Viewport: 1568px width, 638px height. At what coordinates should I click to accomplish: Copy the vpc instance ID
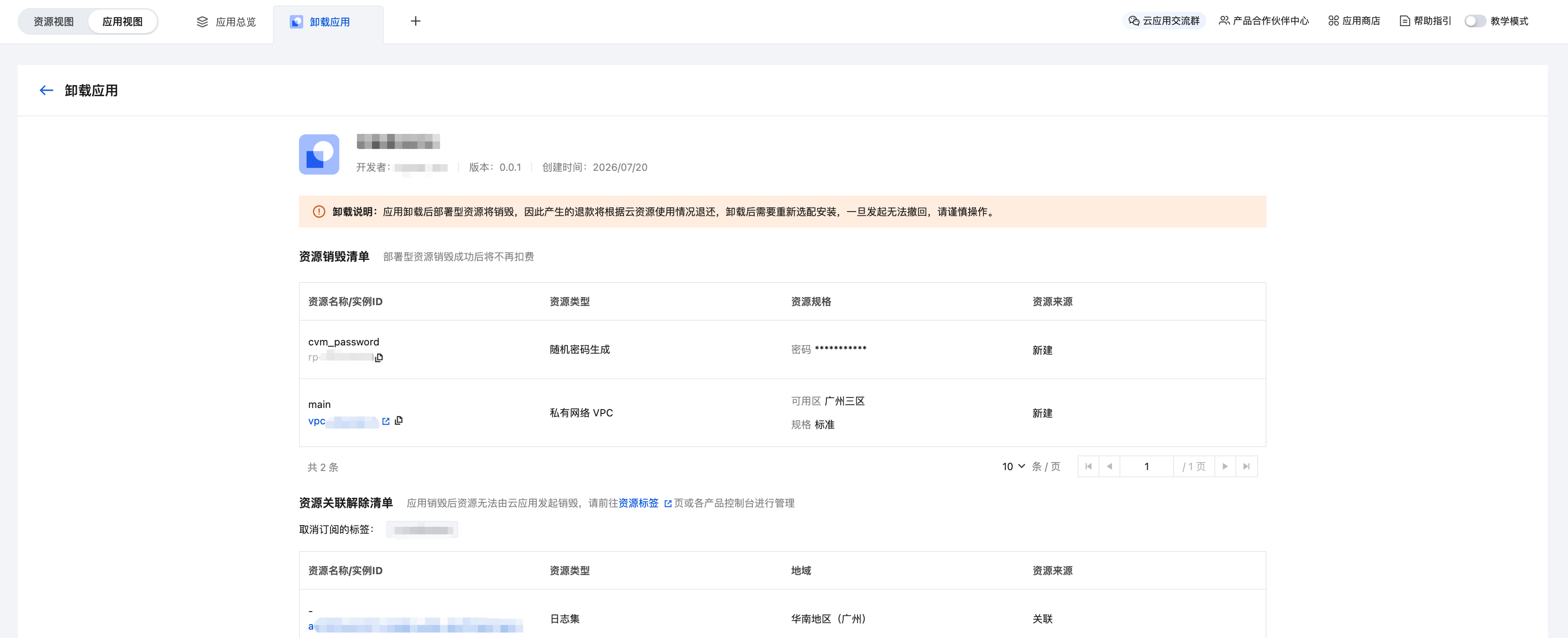(399, 420)
